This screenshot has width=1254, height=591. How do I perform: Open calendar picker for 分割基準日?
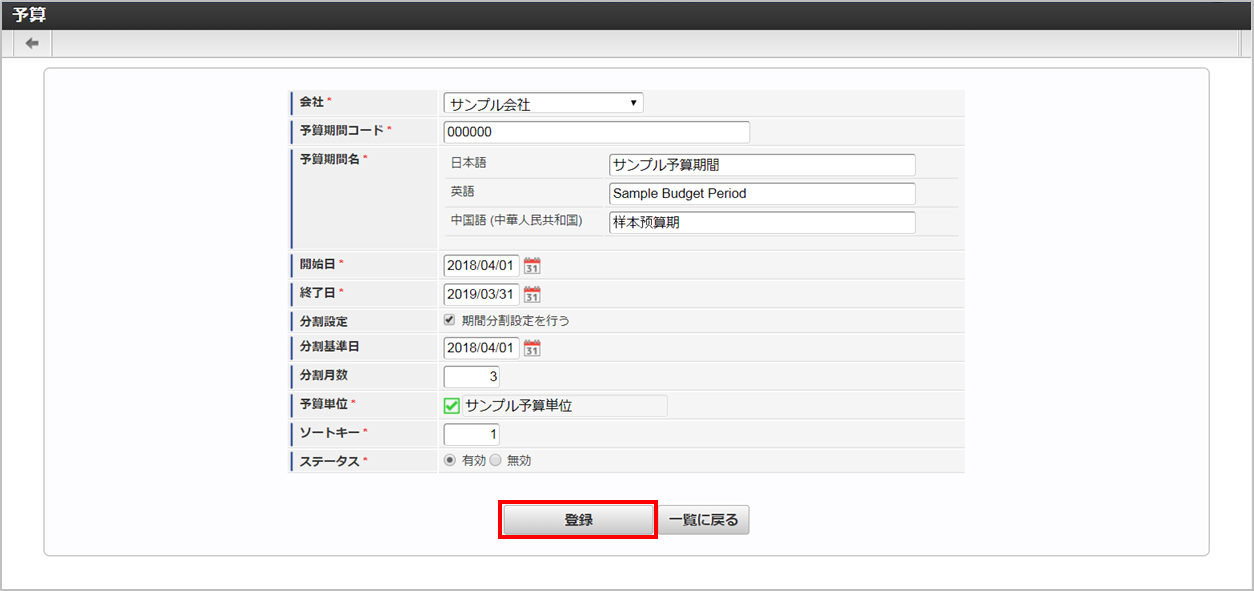(532, 348)
